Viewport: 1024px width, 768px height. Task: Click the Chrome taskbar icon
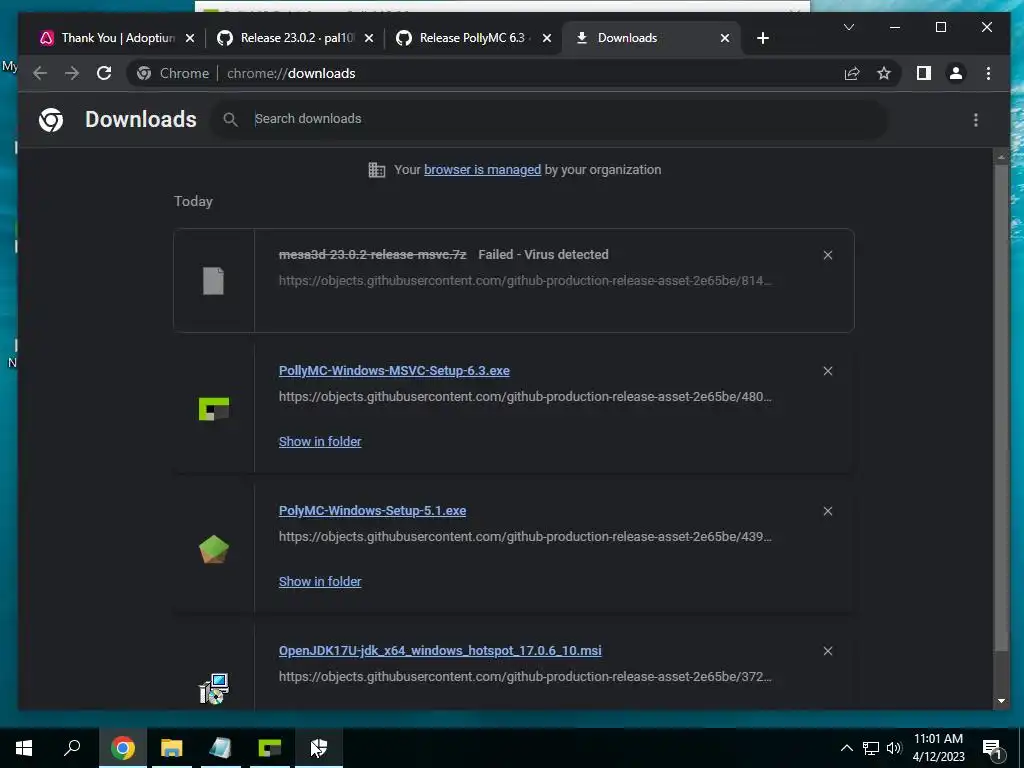coord(122,748)
